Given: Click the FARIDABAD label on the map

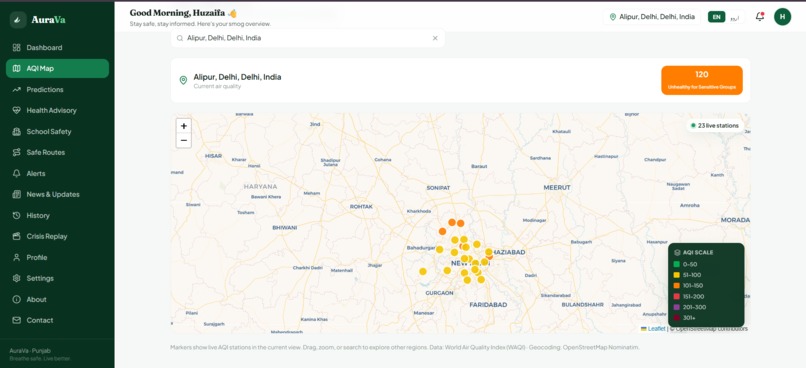Looking at the screenshot, I should (488, 305).
